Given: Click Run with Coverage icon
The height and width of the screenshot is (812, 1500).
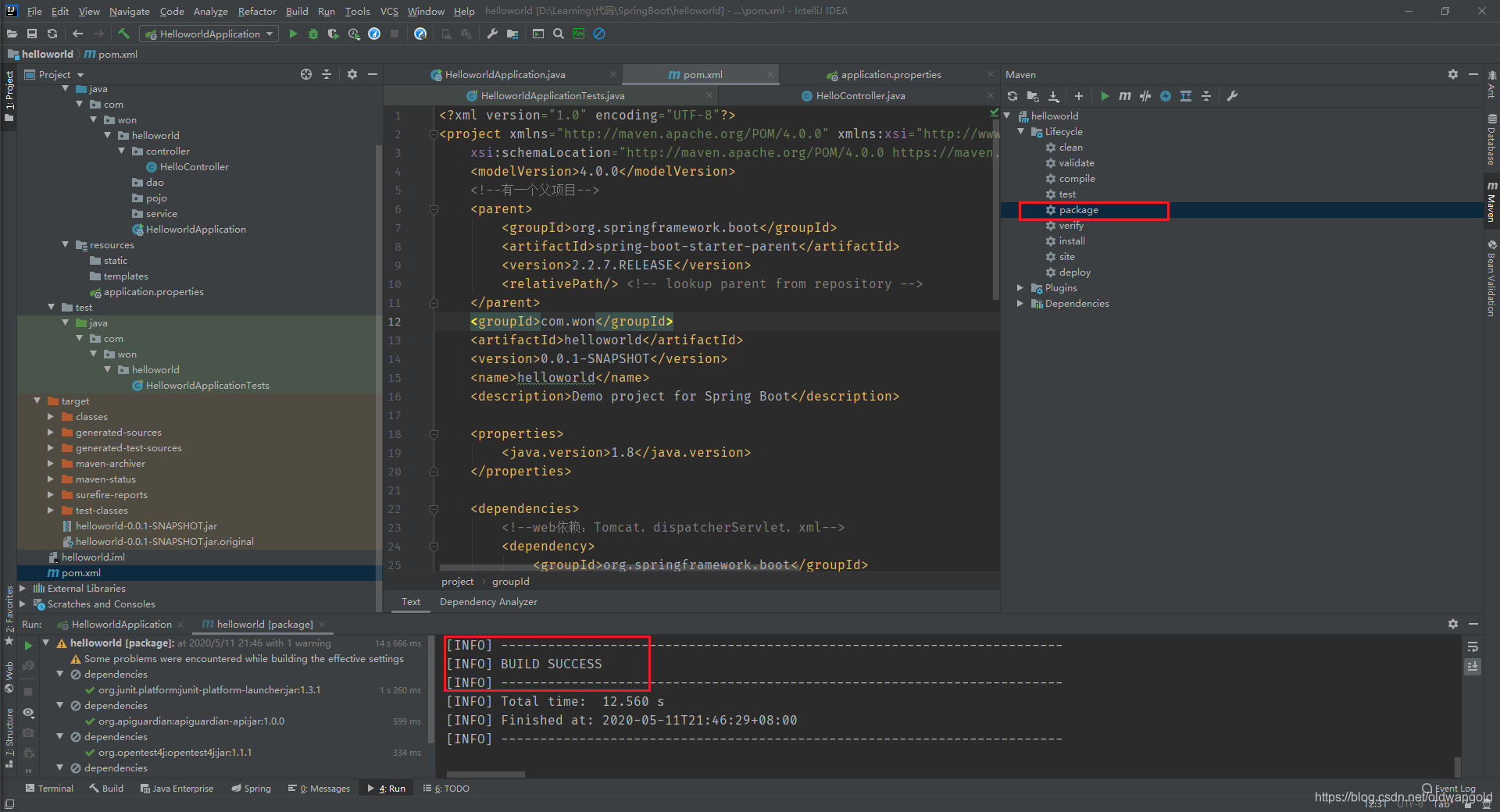Looking at the screenshot, I should pos(334,34).
